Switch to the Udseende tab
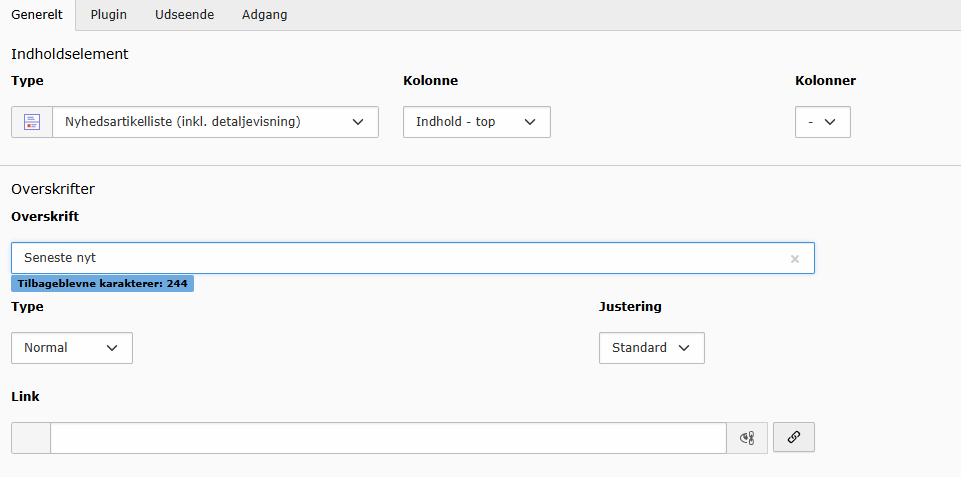 pyautogui.click(x=184, y=15)
